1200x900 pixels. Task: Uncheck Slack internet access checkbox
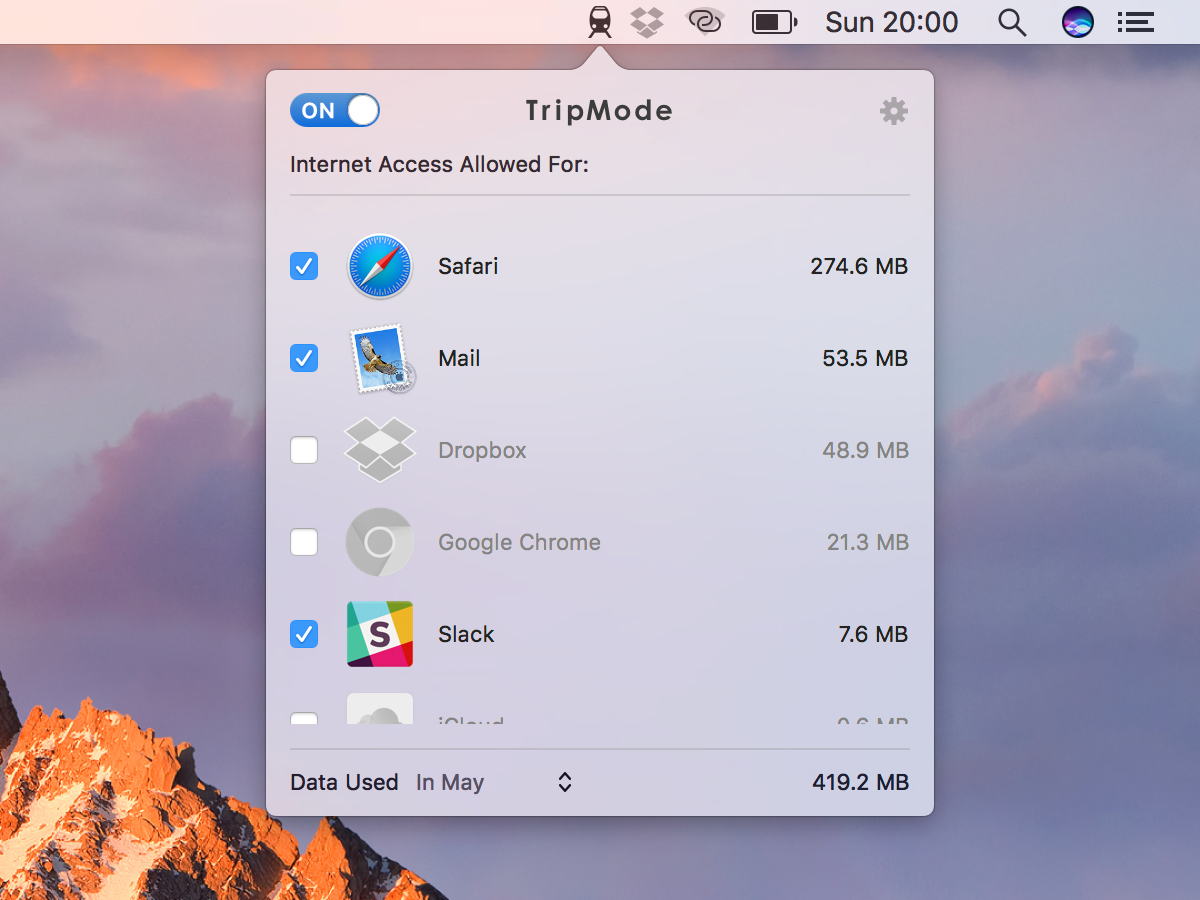304,634
